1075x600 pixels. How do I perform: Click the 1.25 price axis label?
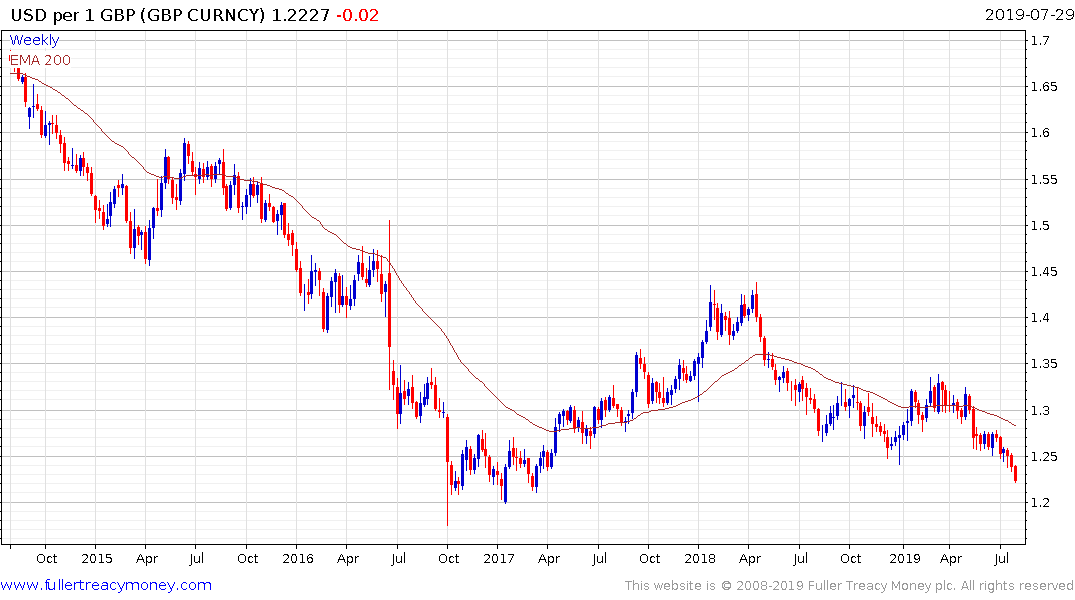(x=1043, y=457)
